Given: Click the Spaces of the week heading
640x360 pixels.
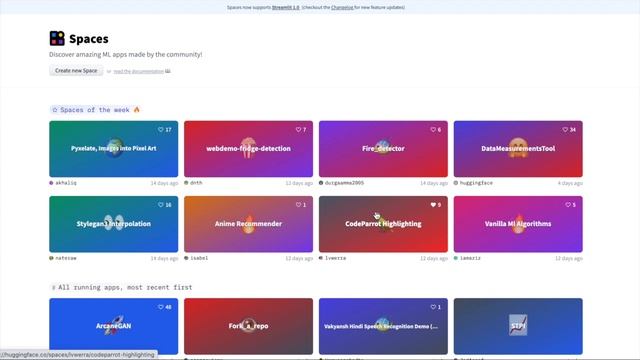Looking at the screenshot, I should [x=95, y=110].
